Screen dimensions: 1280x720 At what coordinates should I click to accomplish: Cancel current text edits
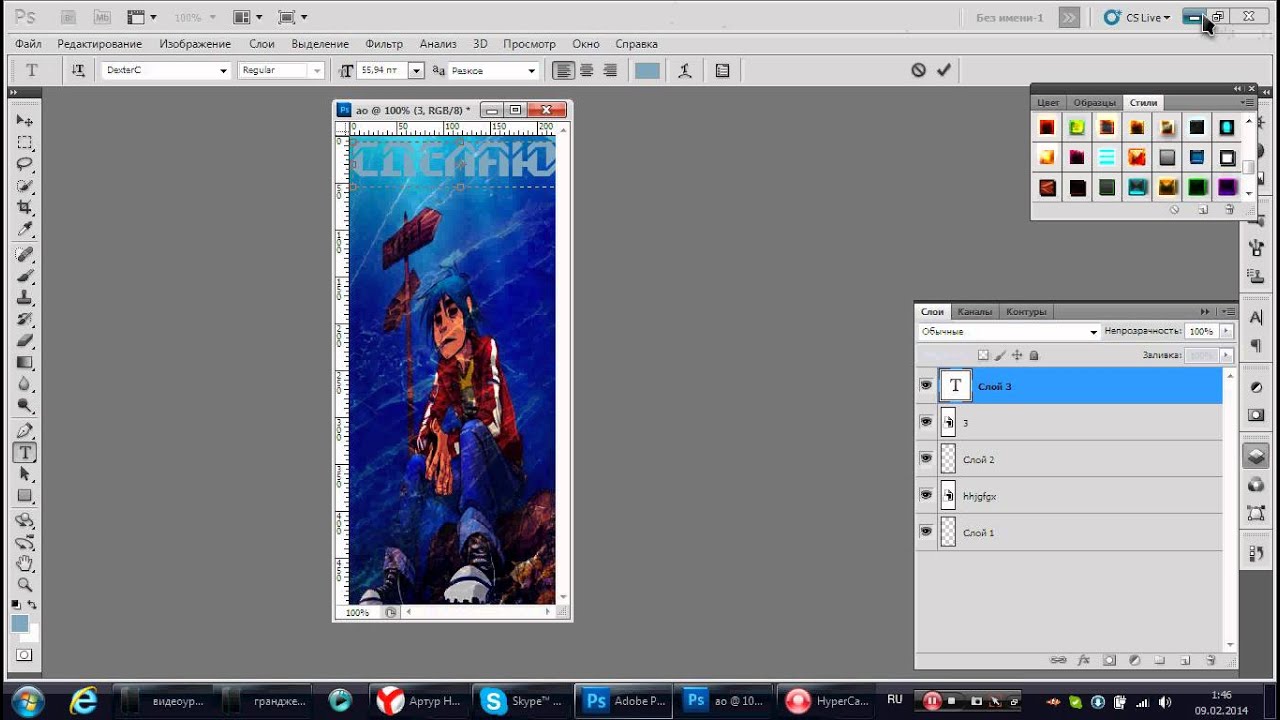(x=918, y=70)
